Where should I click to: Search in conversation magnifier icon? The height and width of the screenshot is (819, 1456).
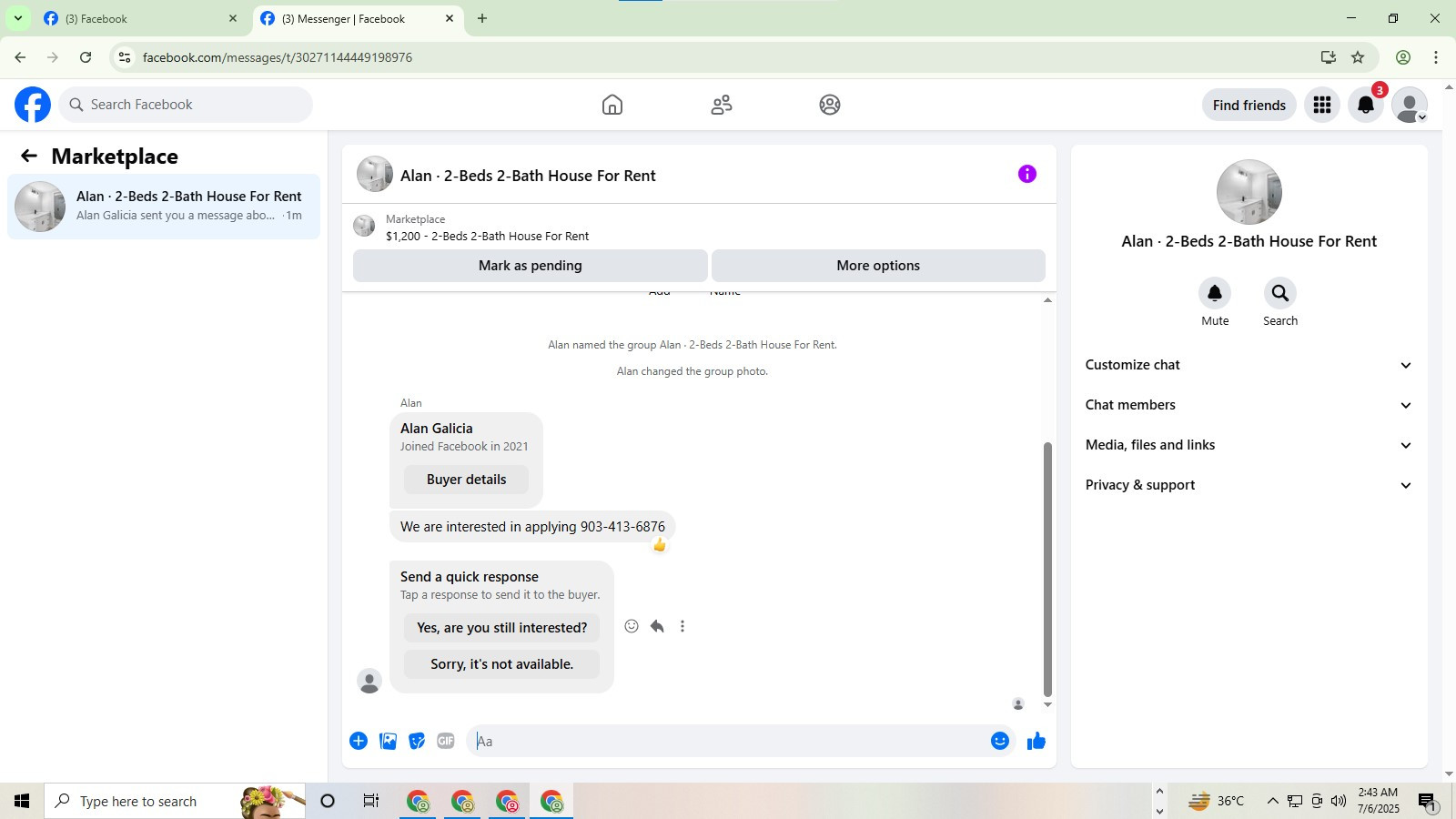(1280, 293)
